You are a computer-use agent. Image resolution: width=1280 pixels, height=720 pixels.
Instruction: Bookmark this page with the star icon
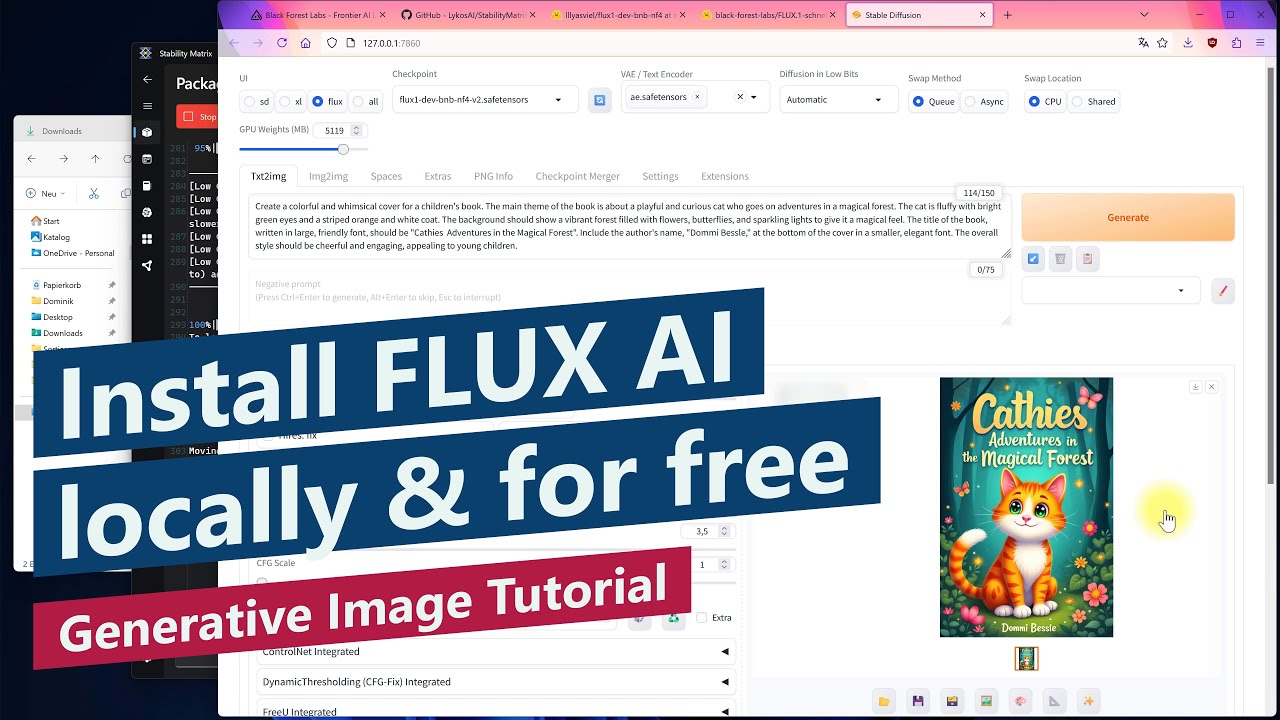click(x=1162, y=43)
